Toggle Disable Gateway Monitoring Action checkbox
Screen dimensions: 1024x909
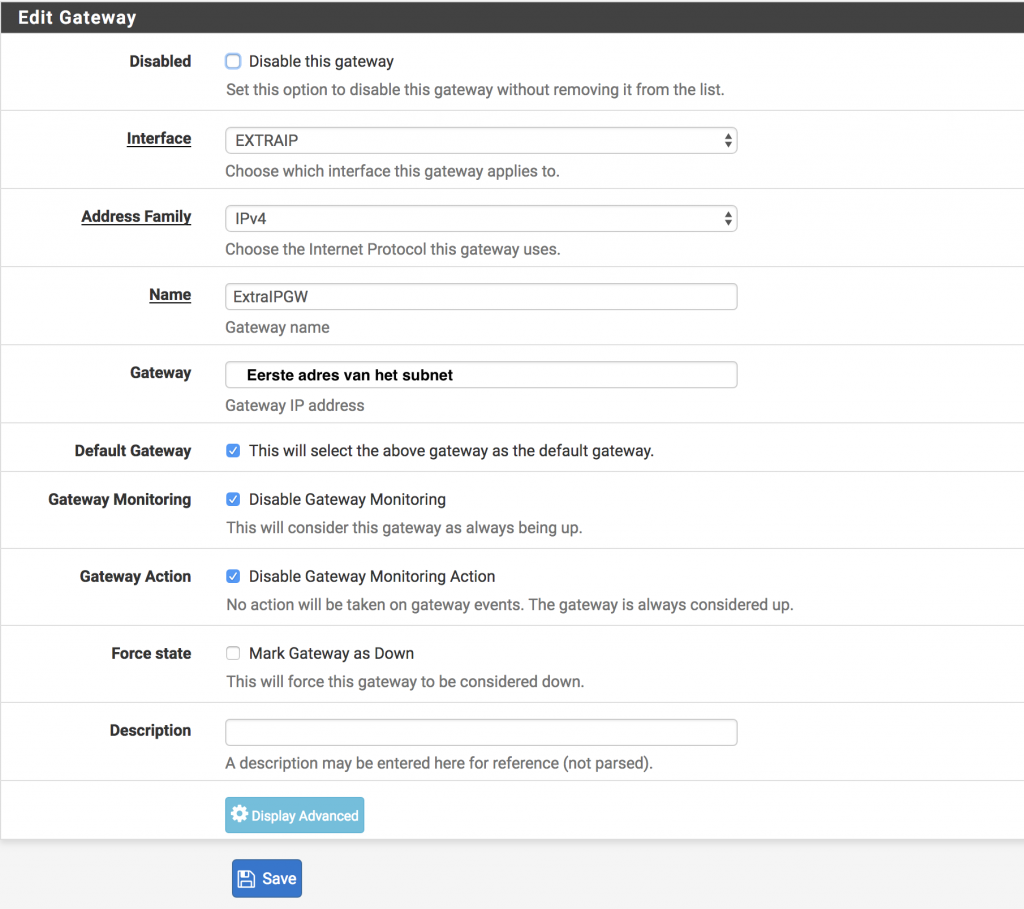tap(233, 577)
